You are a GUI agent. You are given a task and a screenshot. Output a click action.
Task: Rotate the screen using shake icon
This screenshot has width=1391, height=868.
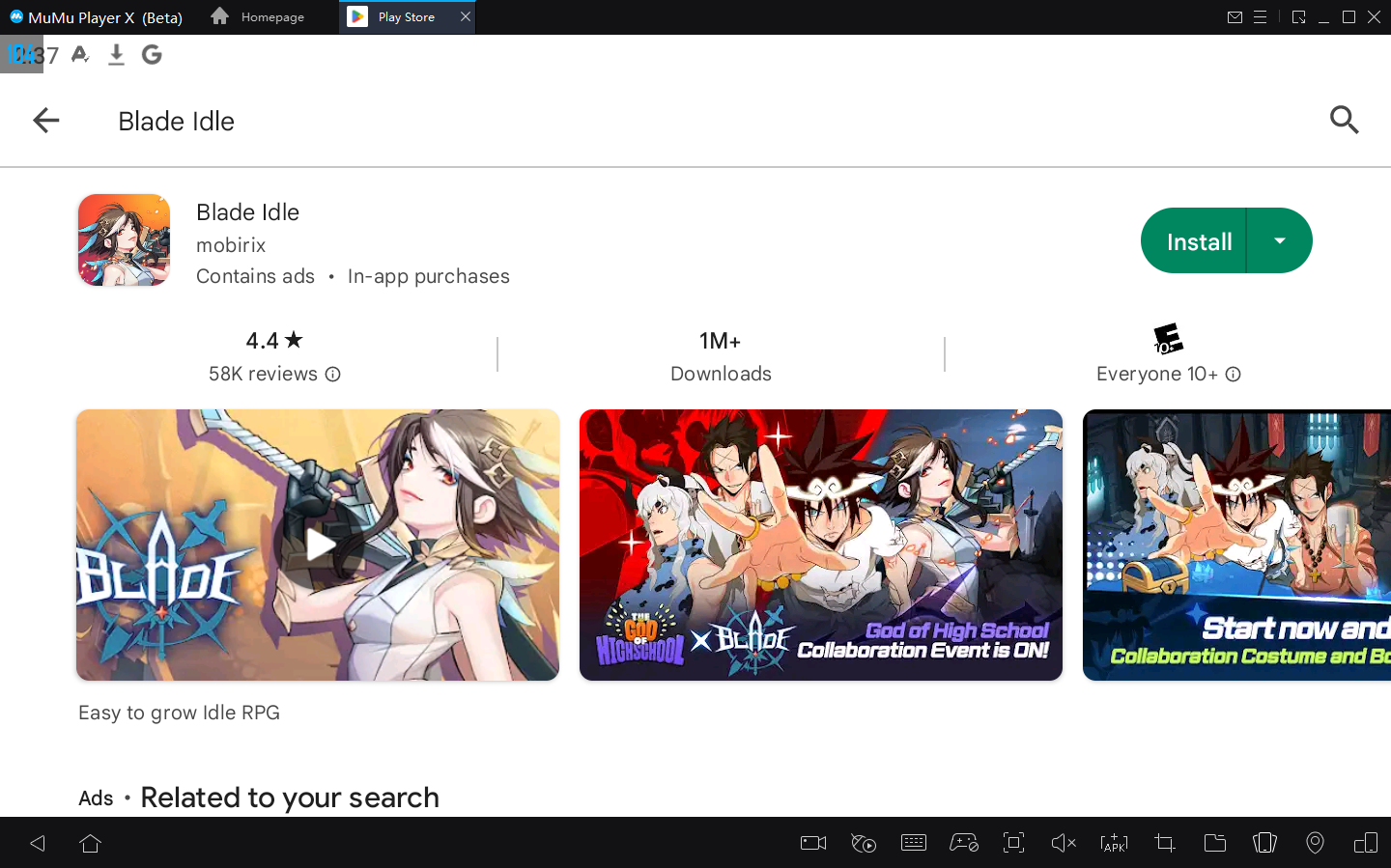point(1264,843)
